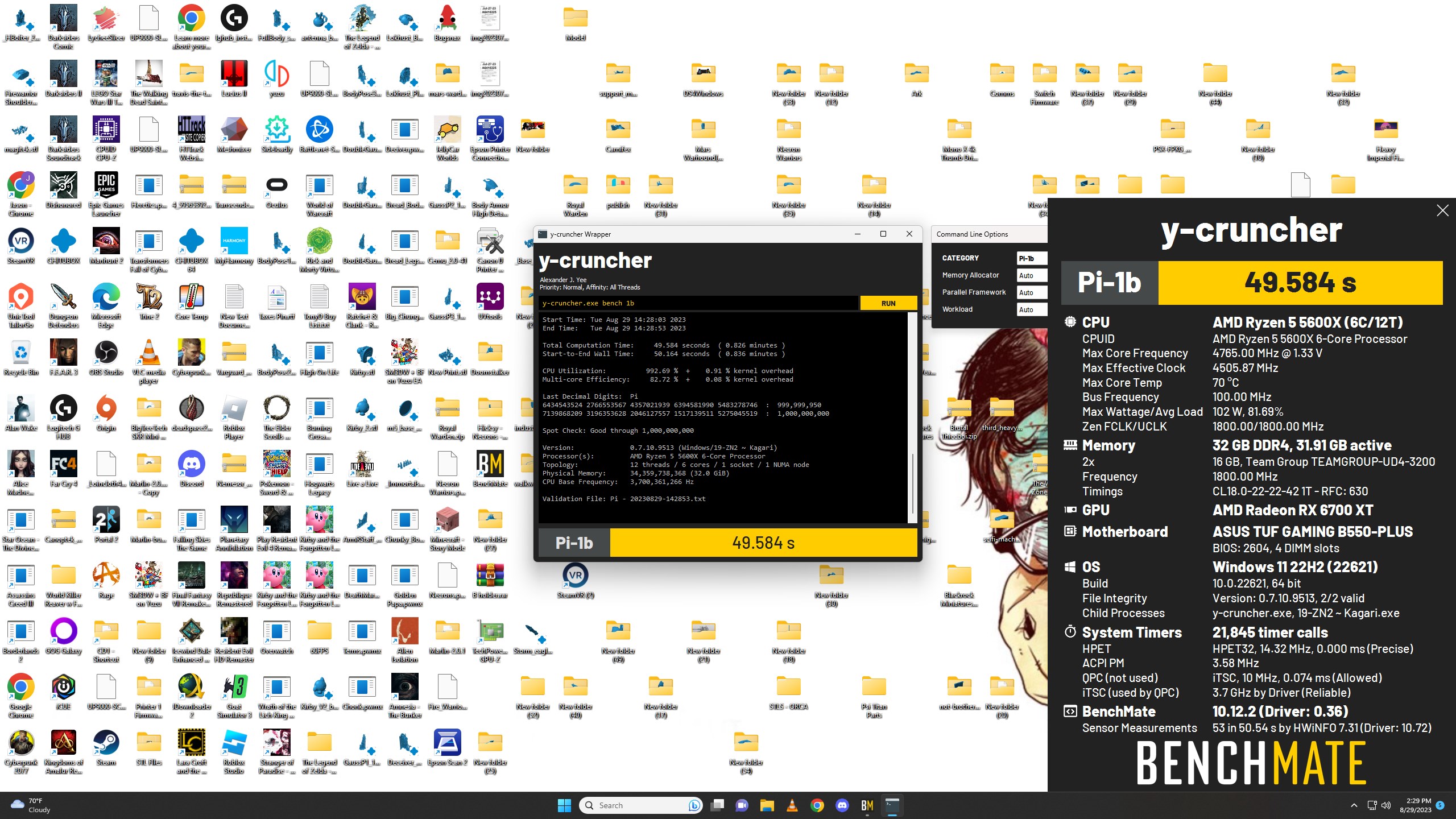This screenshot has width=1456, height=819.
Task: Select the GOG Galaxy desktop icon
Action: click(64, 636)
